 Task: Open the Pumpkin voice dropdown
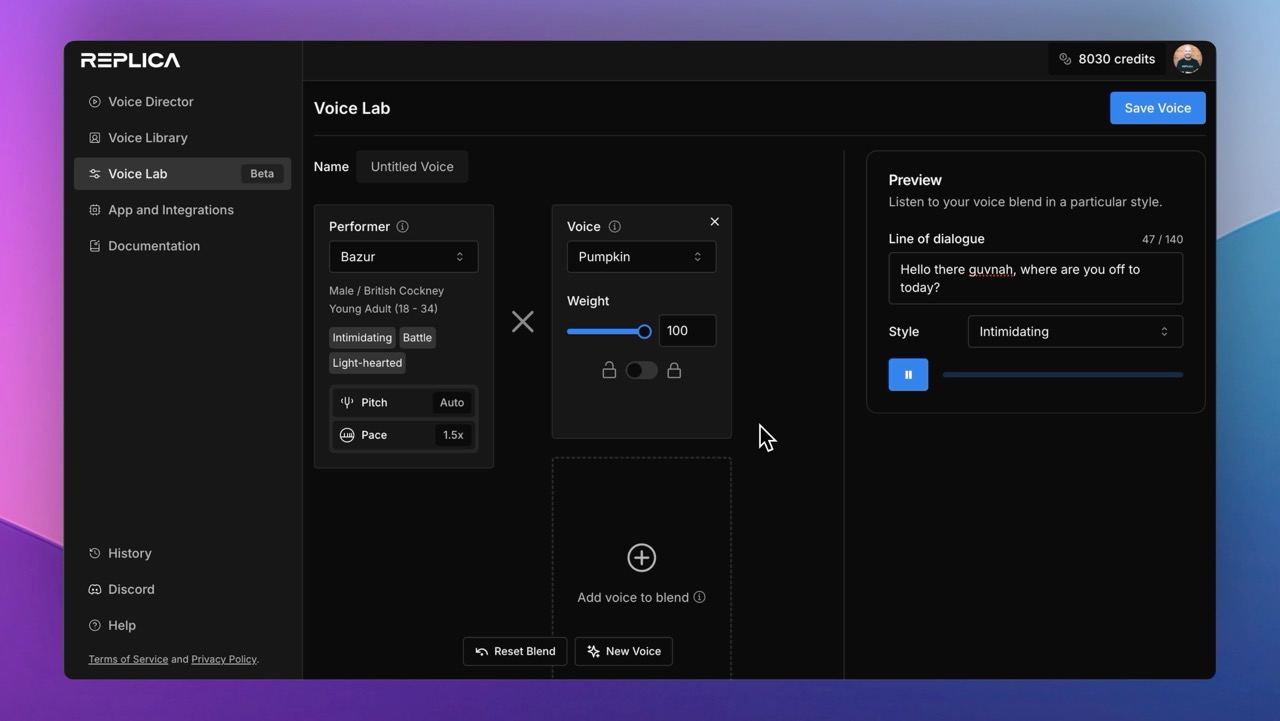[x=641, y=257]
